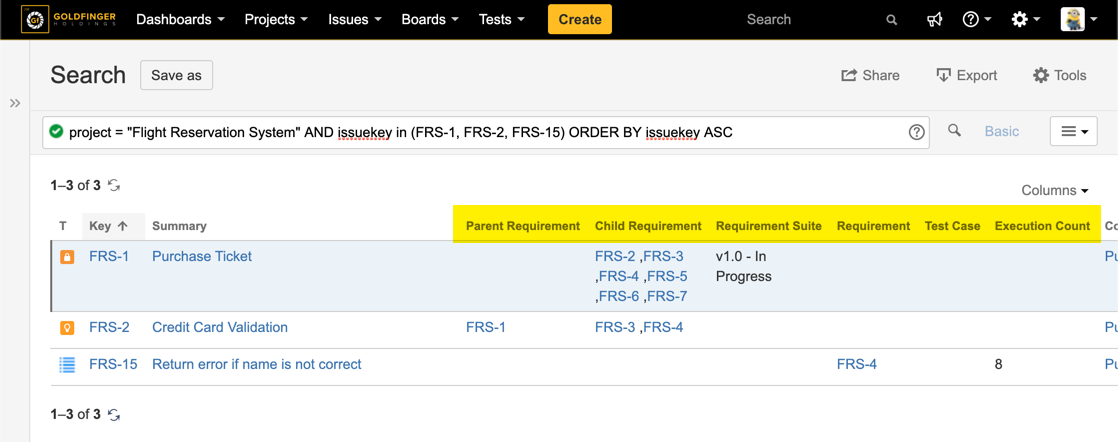Switch to Basic search mode
Viewport: 1118px width, 442px height.
pyautogui.click(x=1001, y=131)
